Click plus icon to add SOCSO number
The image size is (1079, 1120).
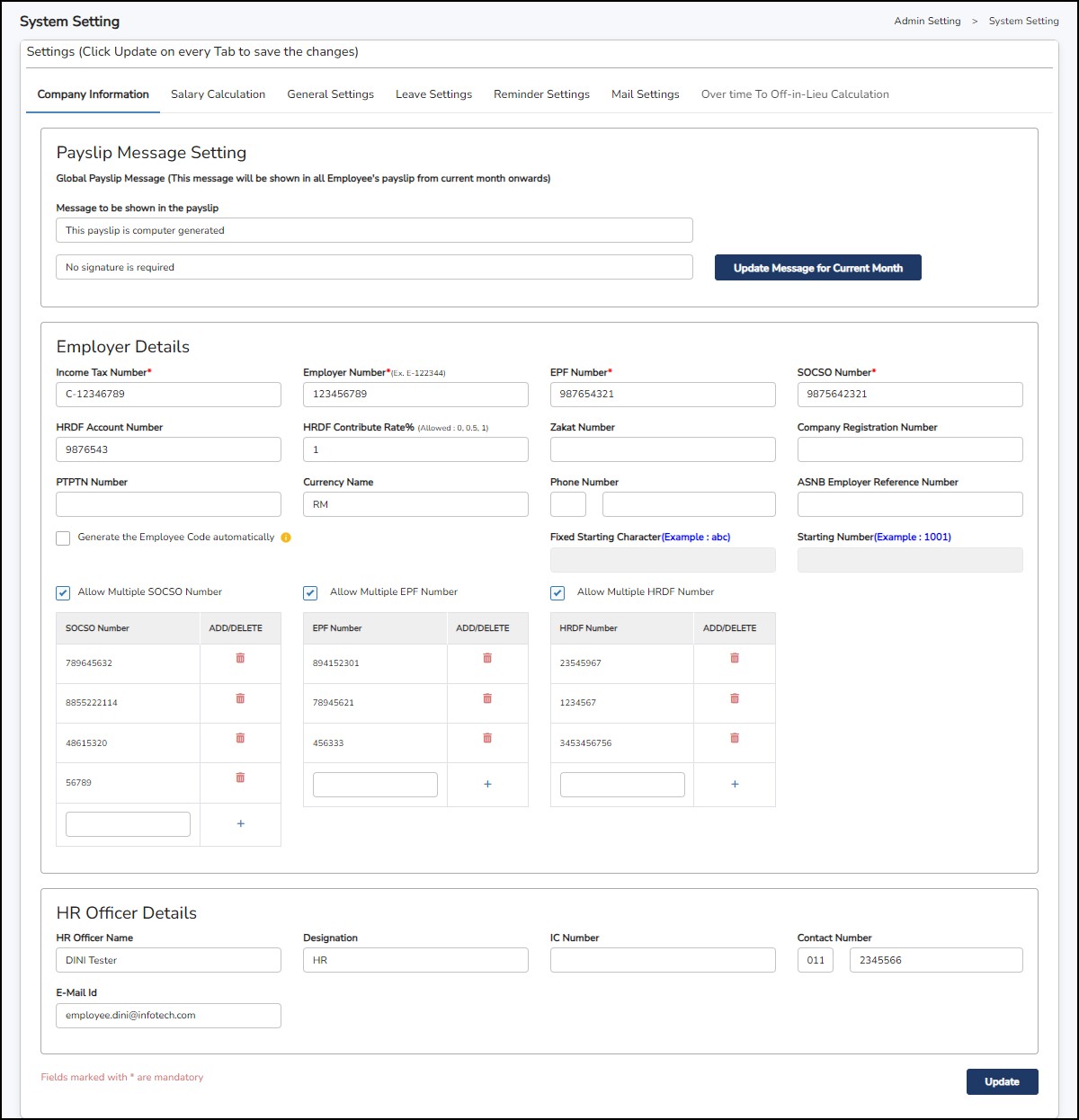click(x=240, y=823)
